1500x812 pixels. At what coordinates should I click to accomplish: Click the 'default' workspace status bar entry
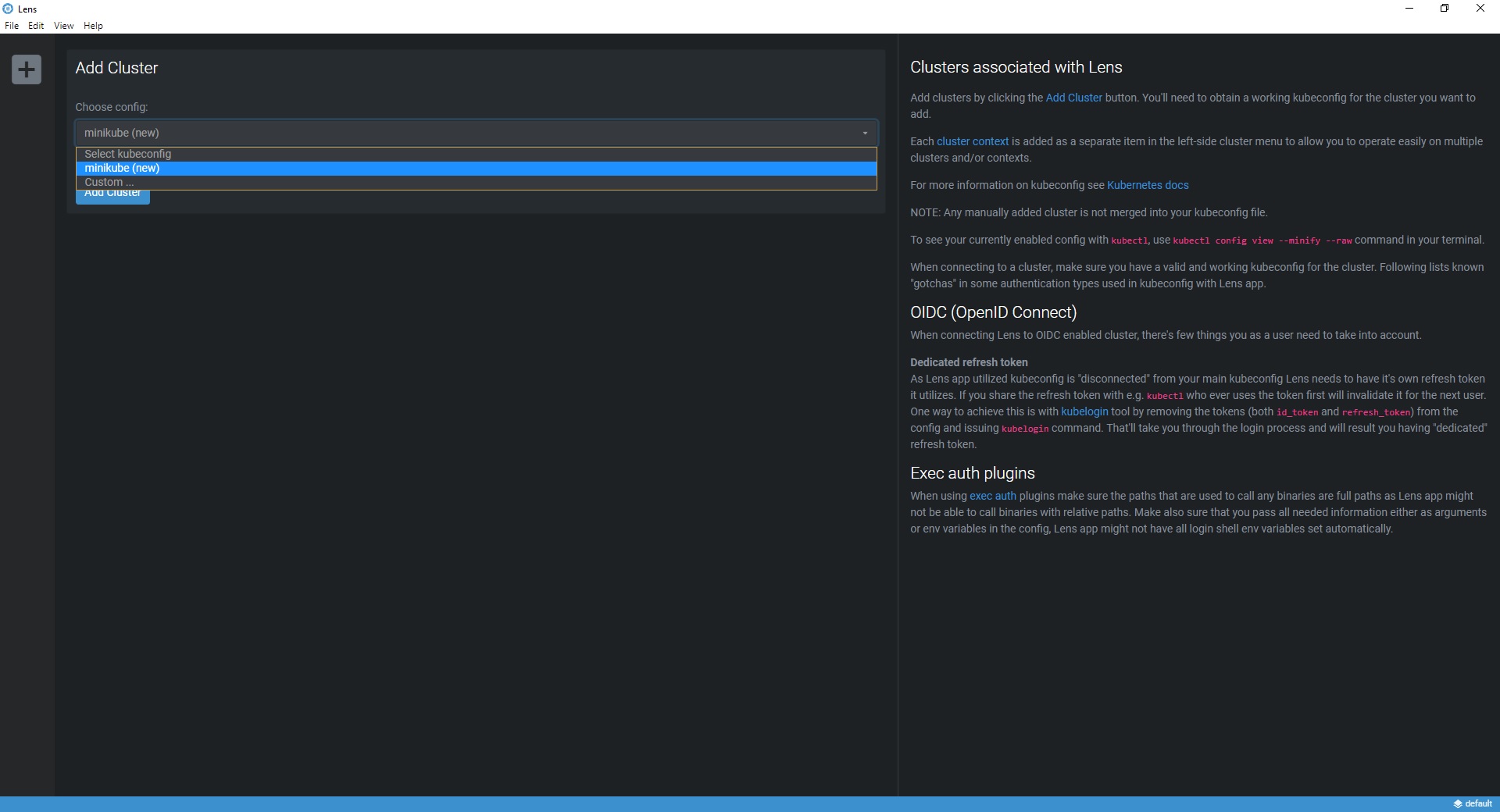(1473, 803)
